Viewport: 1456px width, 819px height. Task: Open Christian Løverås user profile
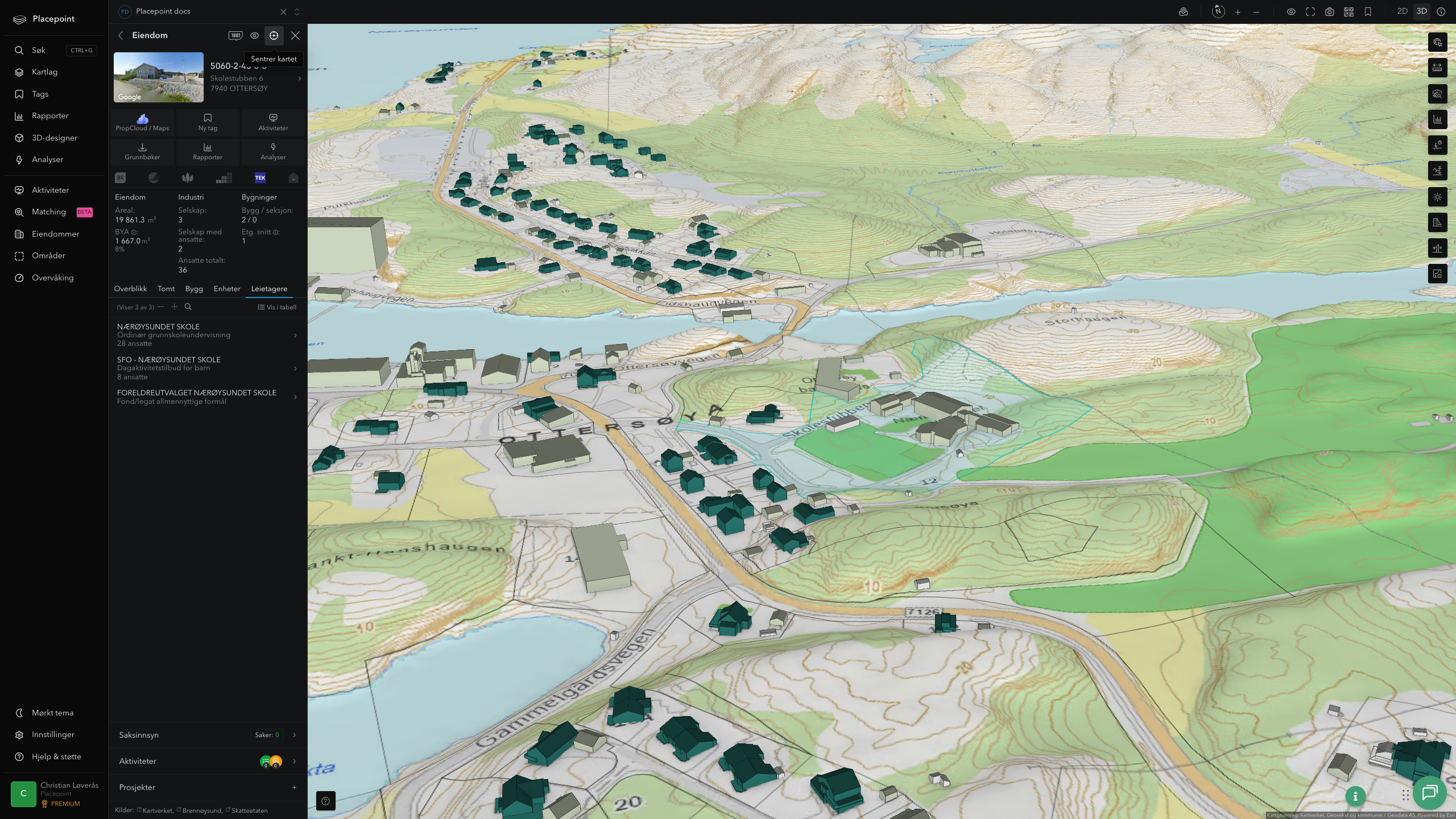54,794
